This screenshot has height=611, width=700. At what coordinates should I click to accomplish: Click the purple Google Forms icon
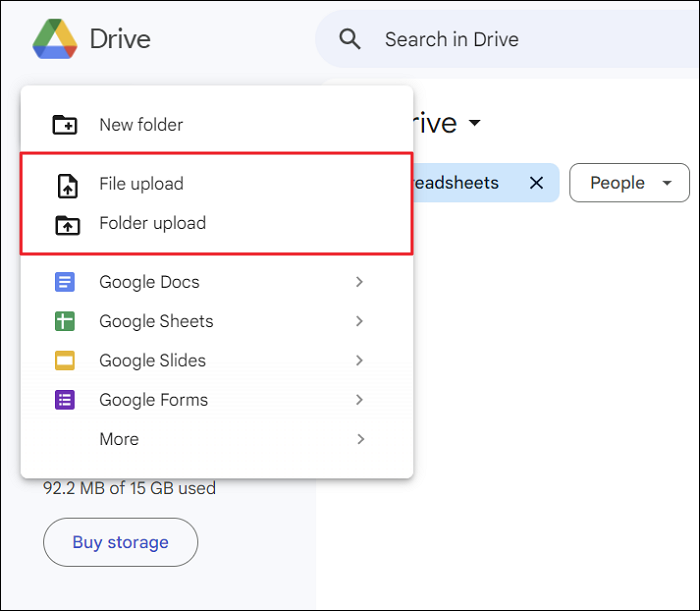[65, 400]
